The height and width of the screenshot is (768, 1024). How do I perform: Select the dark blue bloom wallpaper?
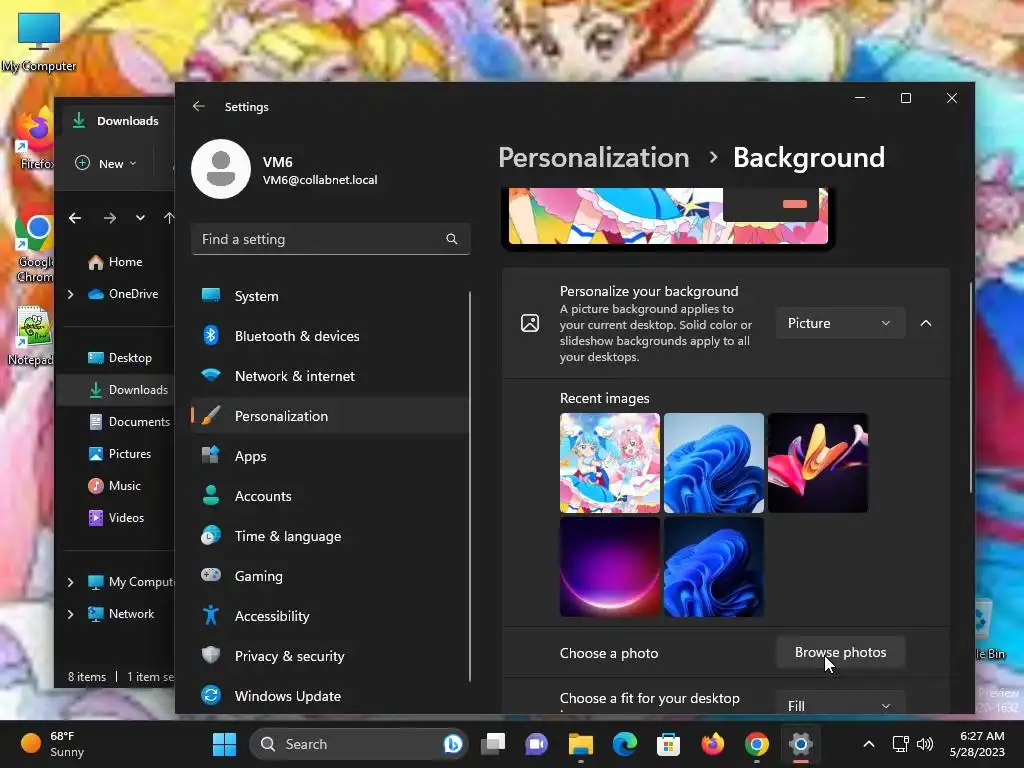tap(714, 567)
